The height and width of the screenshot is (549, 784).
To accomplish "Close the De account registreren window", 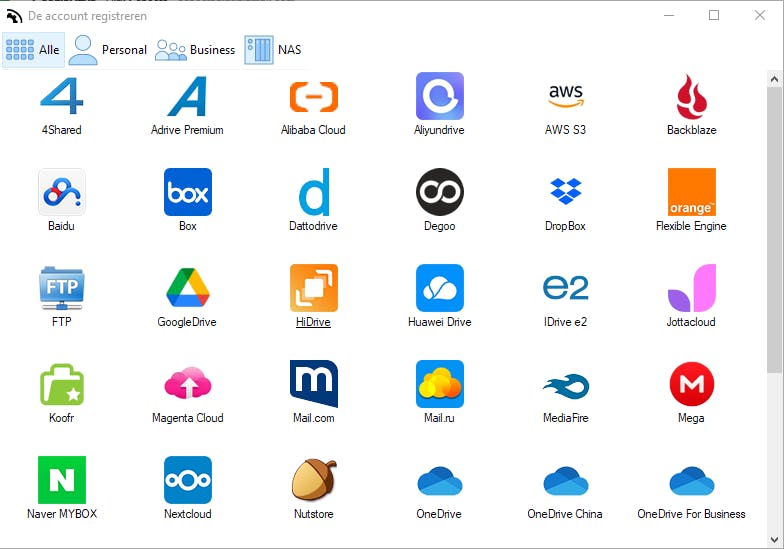I will click(760, 16).
